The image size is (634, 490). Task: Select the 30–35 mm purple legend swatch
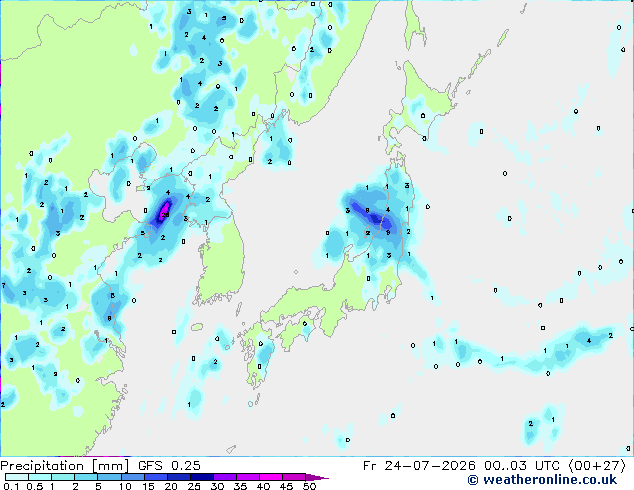(224, 477)
